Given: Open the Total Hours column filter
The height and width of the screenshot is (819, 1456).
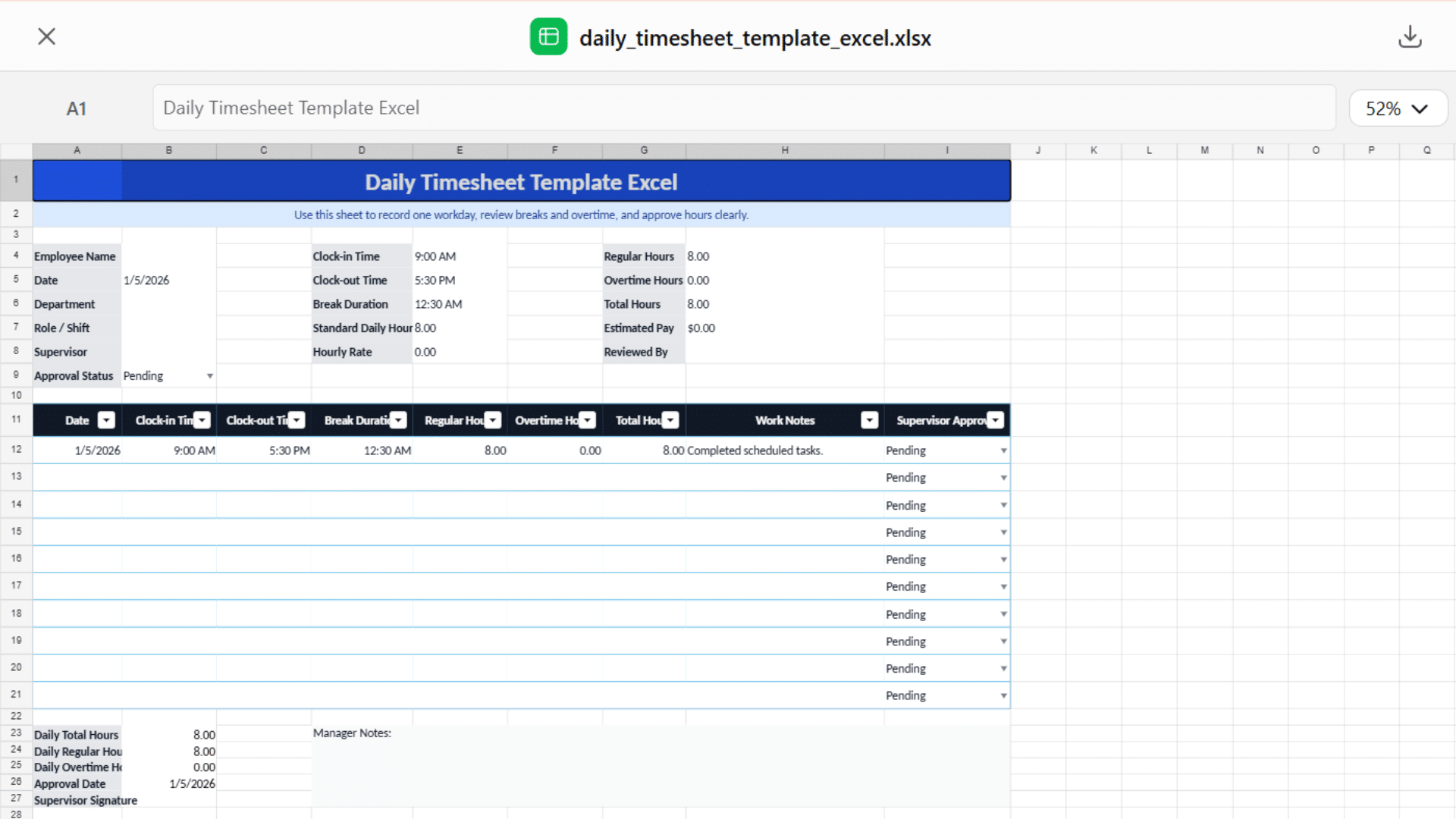Looking at the screenshot, I should pos(670,420).
